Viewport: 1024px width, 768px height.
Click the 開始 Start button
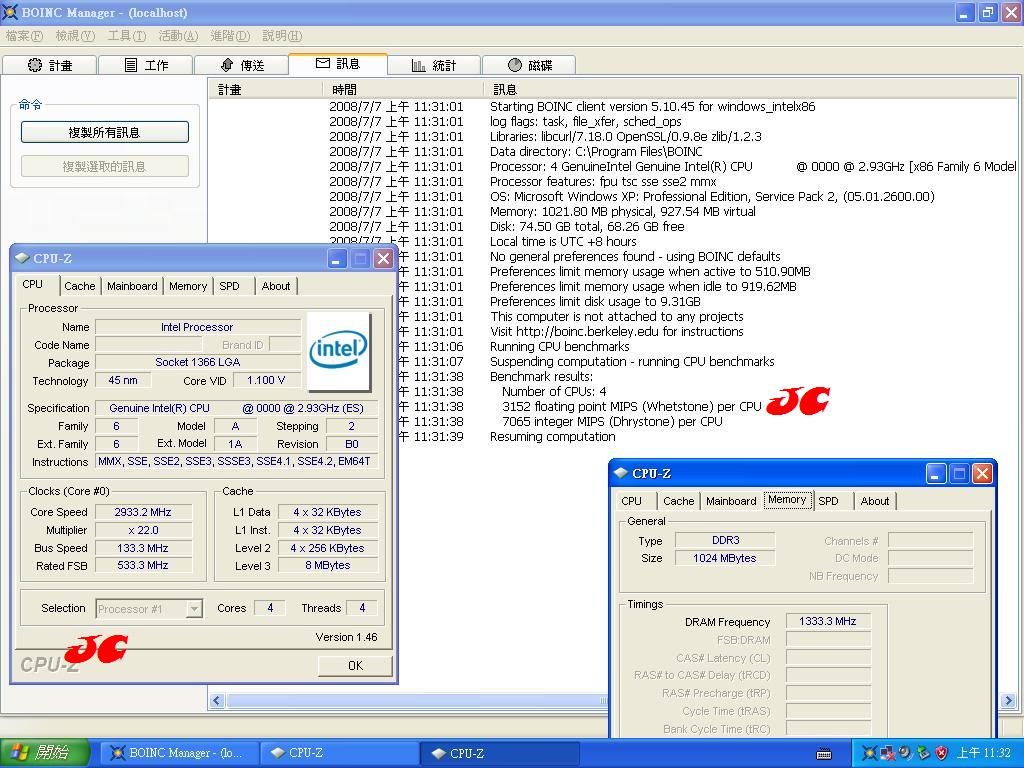(x=43, y=753)
